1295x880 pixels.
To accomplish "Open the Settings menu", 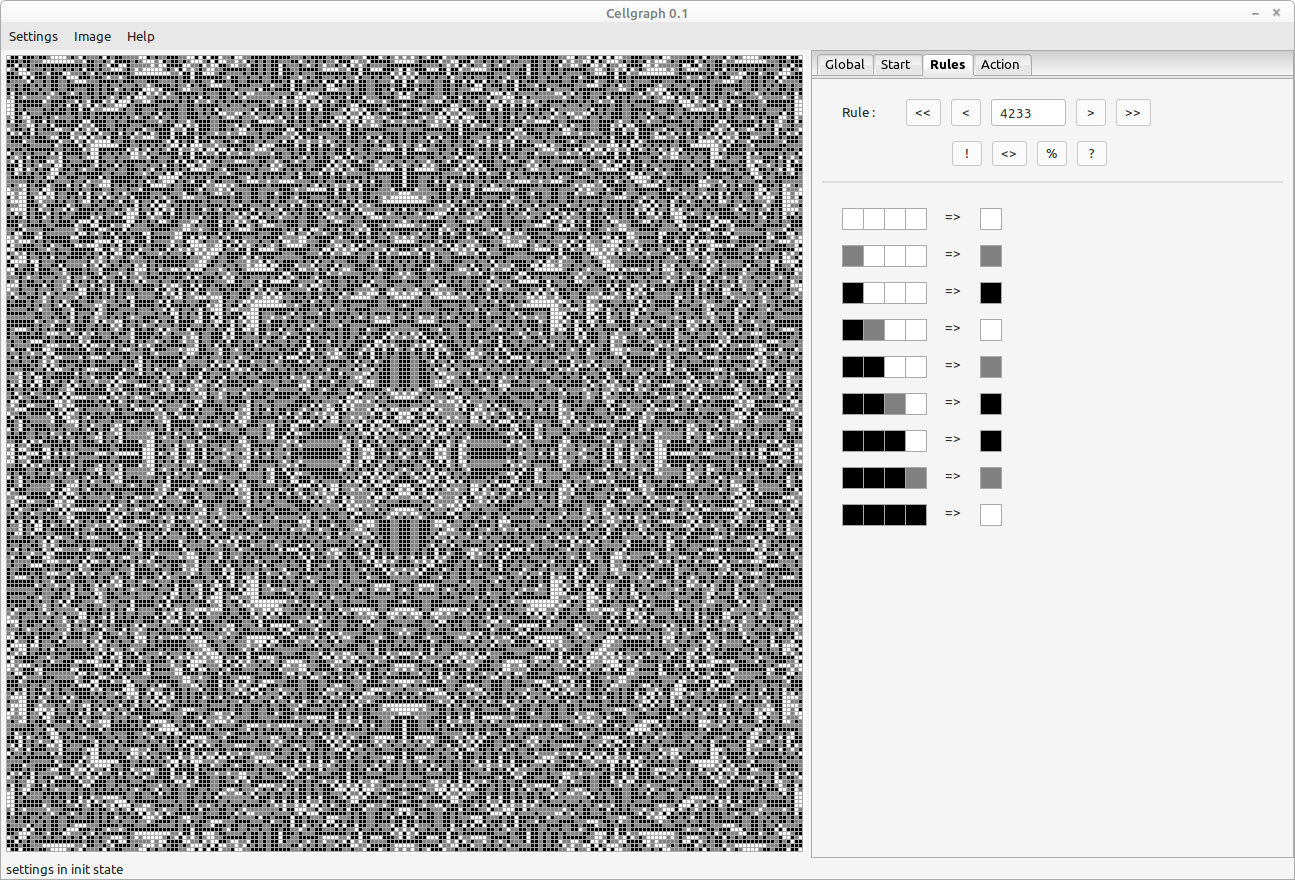I will 33,36.
